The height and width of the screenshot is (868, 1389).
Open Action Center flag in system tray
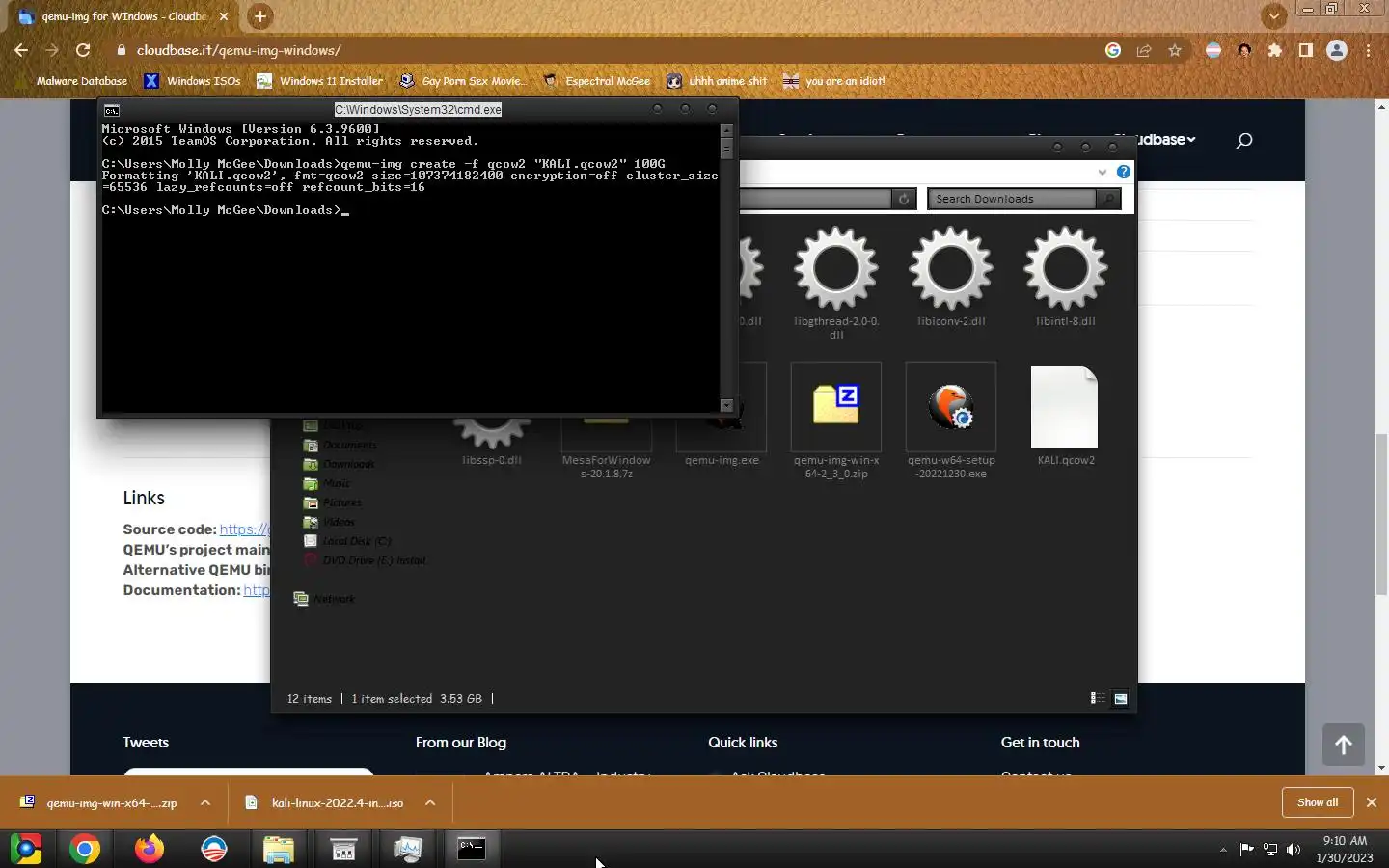coord(1246,850)
